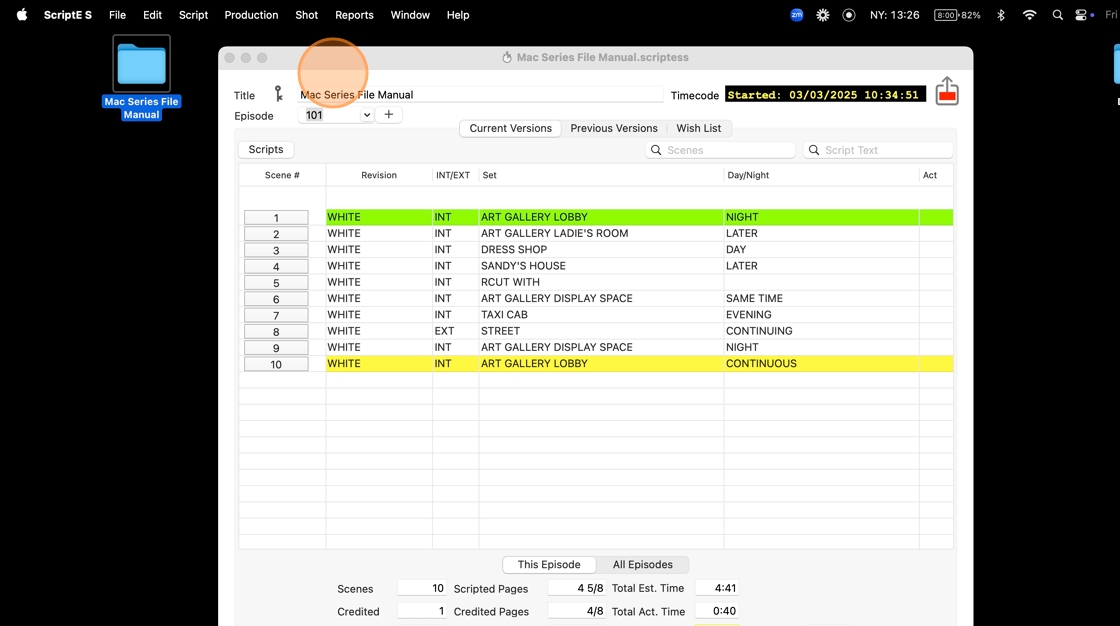Click the Timecode started display

pos(825,94)
